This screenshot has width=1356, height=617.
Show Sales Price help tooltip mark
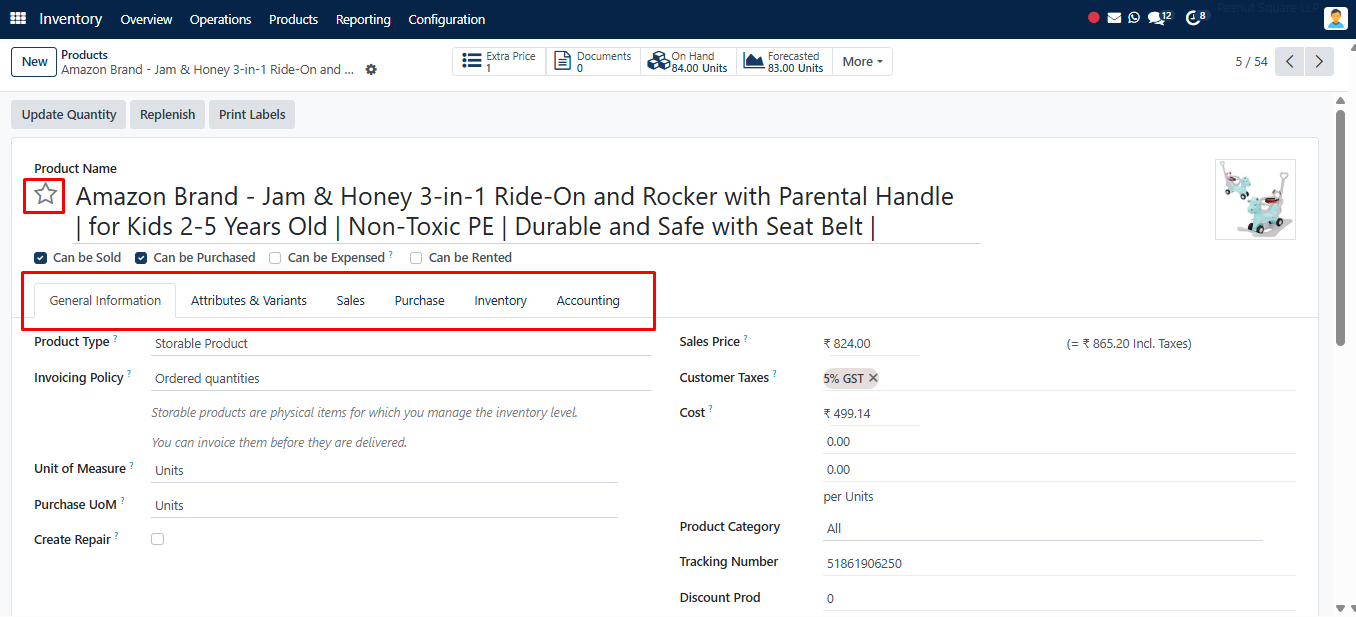[746, 339]
